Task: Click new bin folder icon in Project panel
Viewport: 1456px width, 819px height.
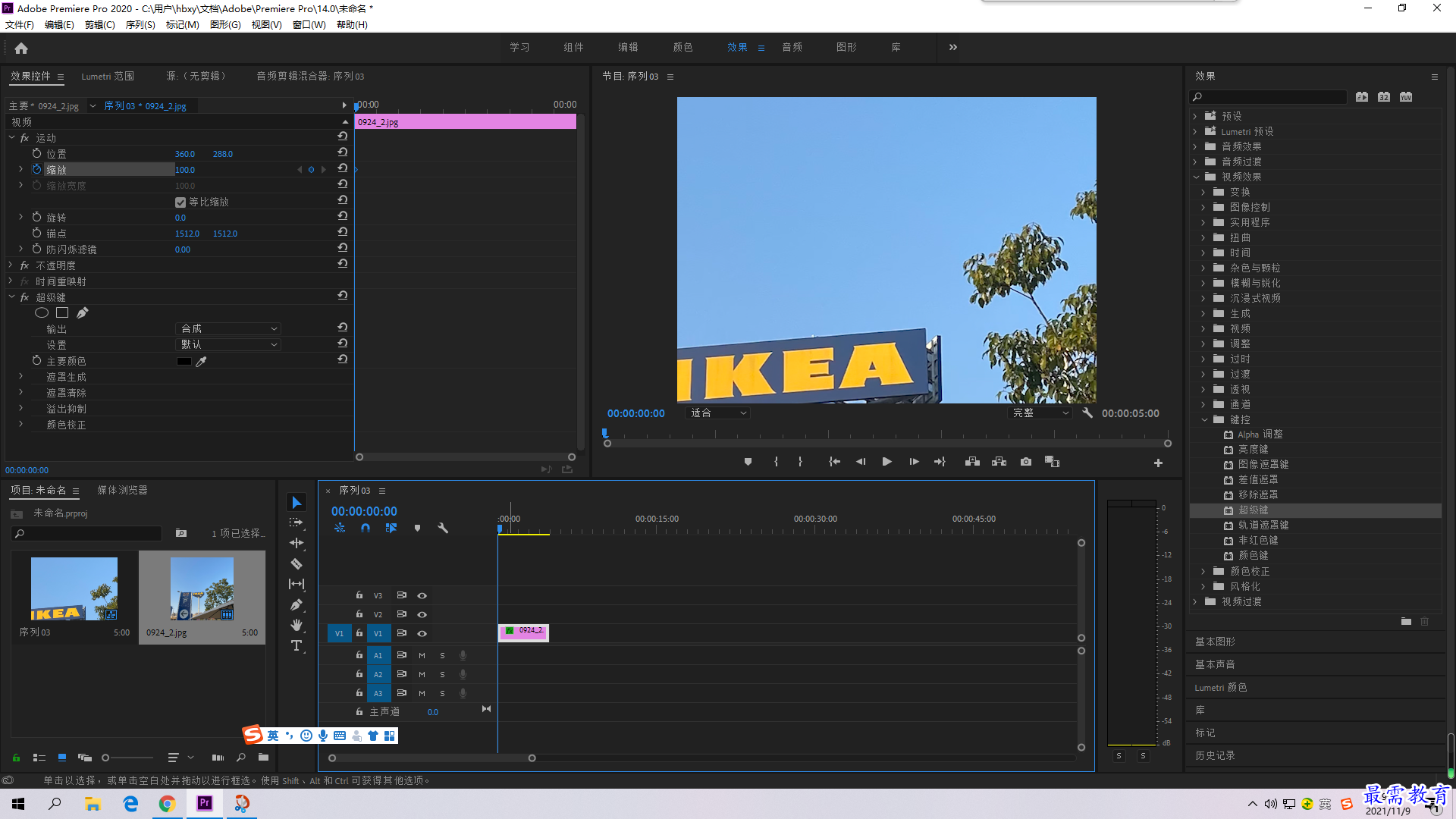Action: point(263,757)
